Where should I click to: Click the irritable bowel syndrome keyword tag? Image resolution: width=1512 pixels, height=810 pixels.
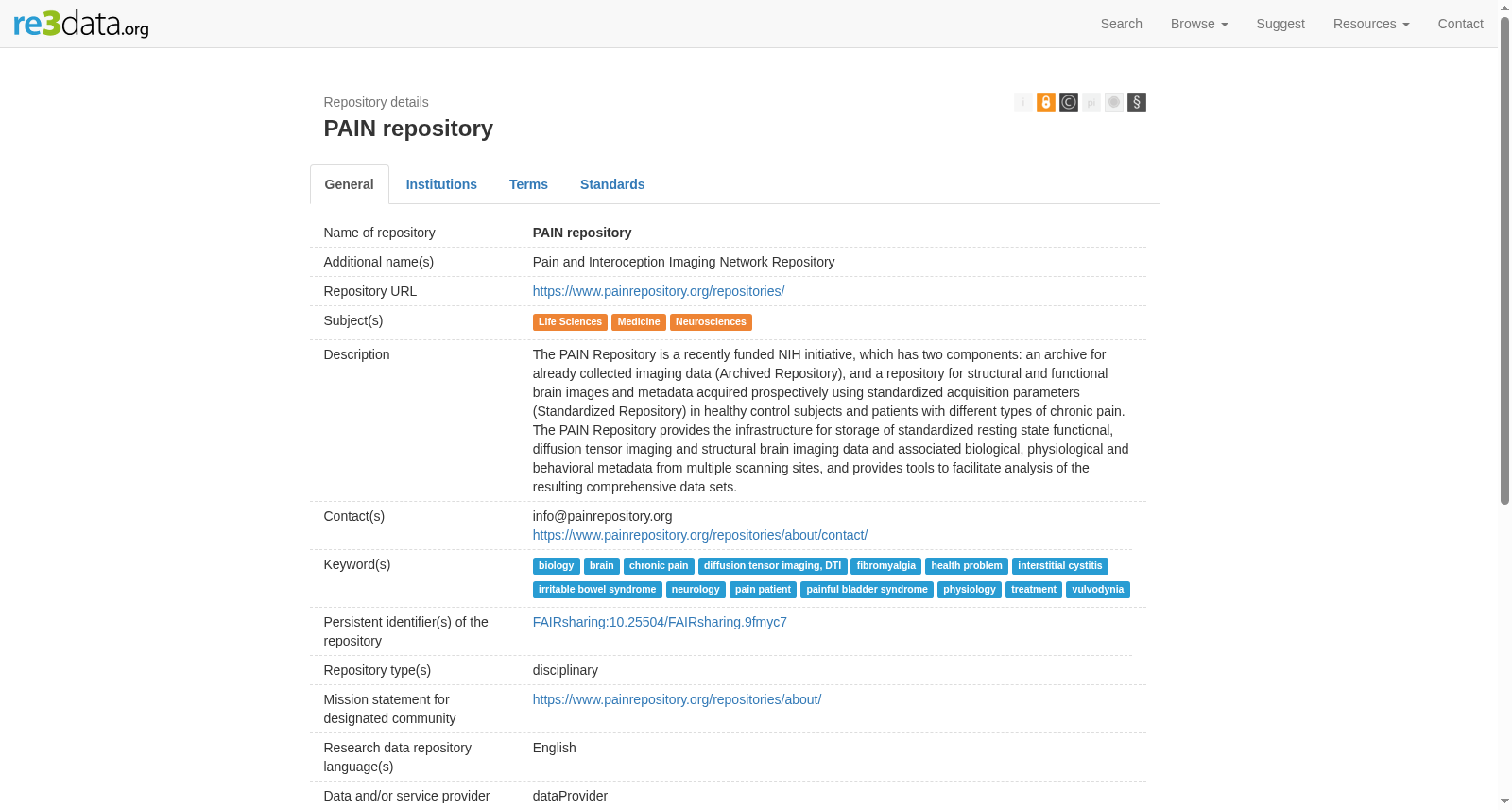click(597, 590)
